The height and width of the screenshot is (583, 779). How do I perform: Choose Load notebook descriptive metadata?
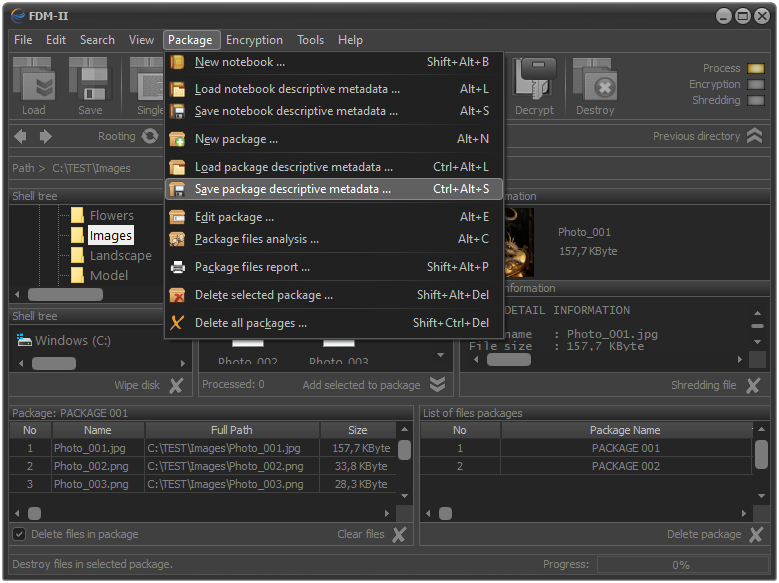[333, 89]
